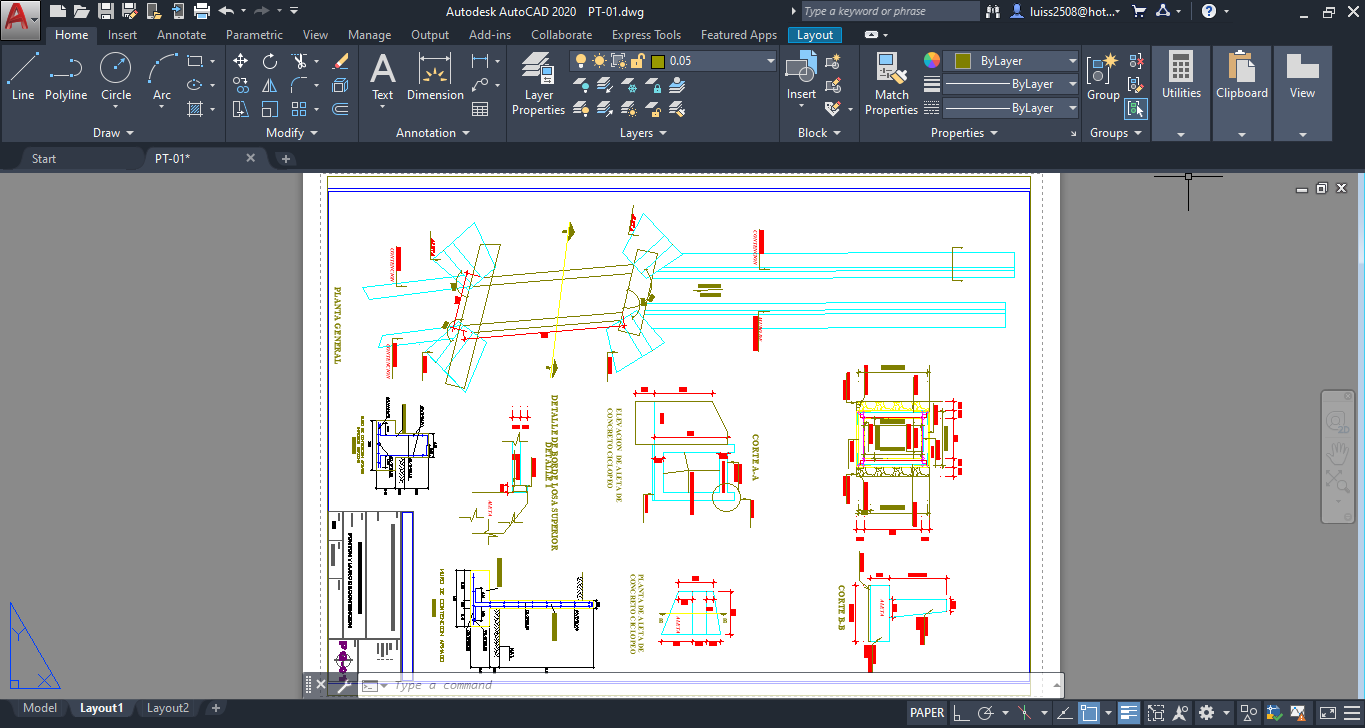Click the Create Block icon
1365x728 pixels.
point(833,61)
